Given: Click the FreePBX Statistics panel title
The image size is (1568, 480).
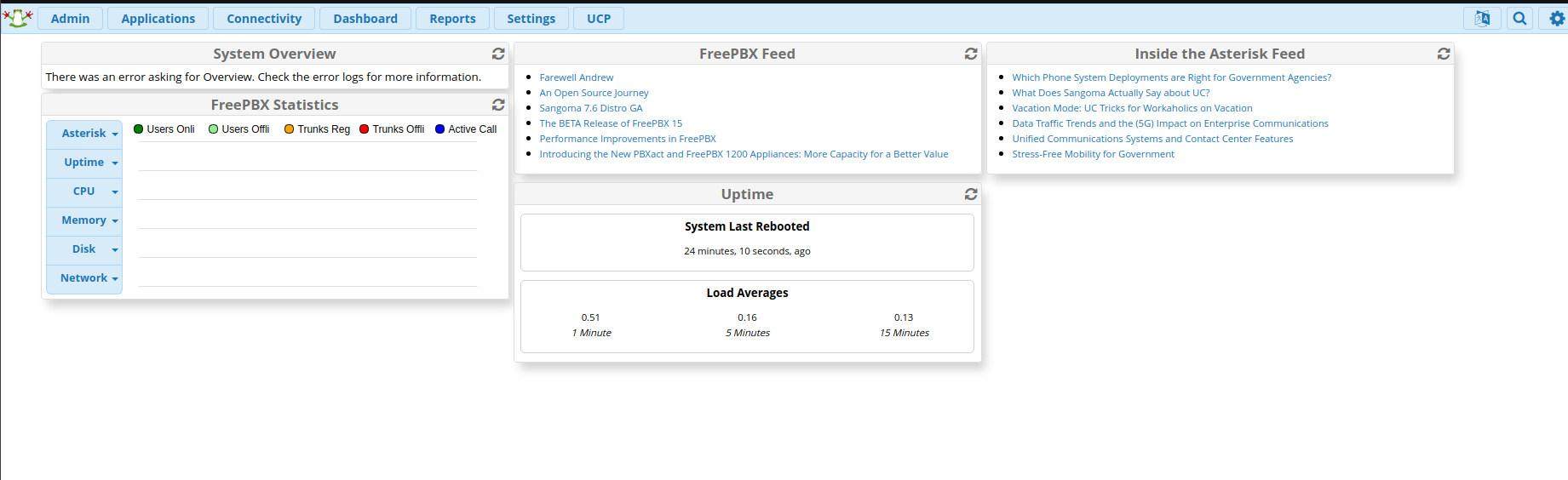Looking at the screenshot, I should point(274,105).
